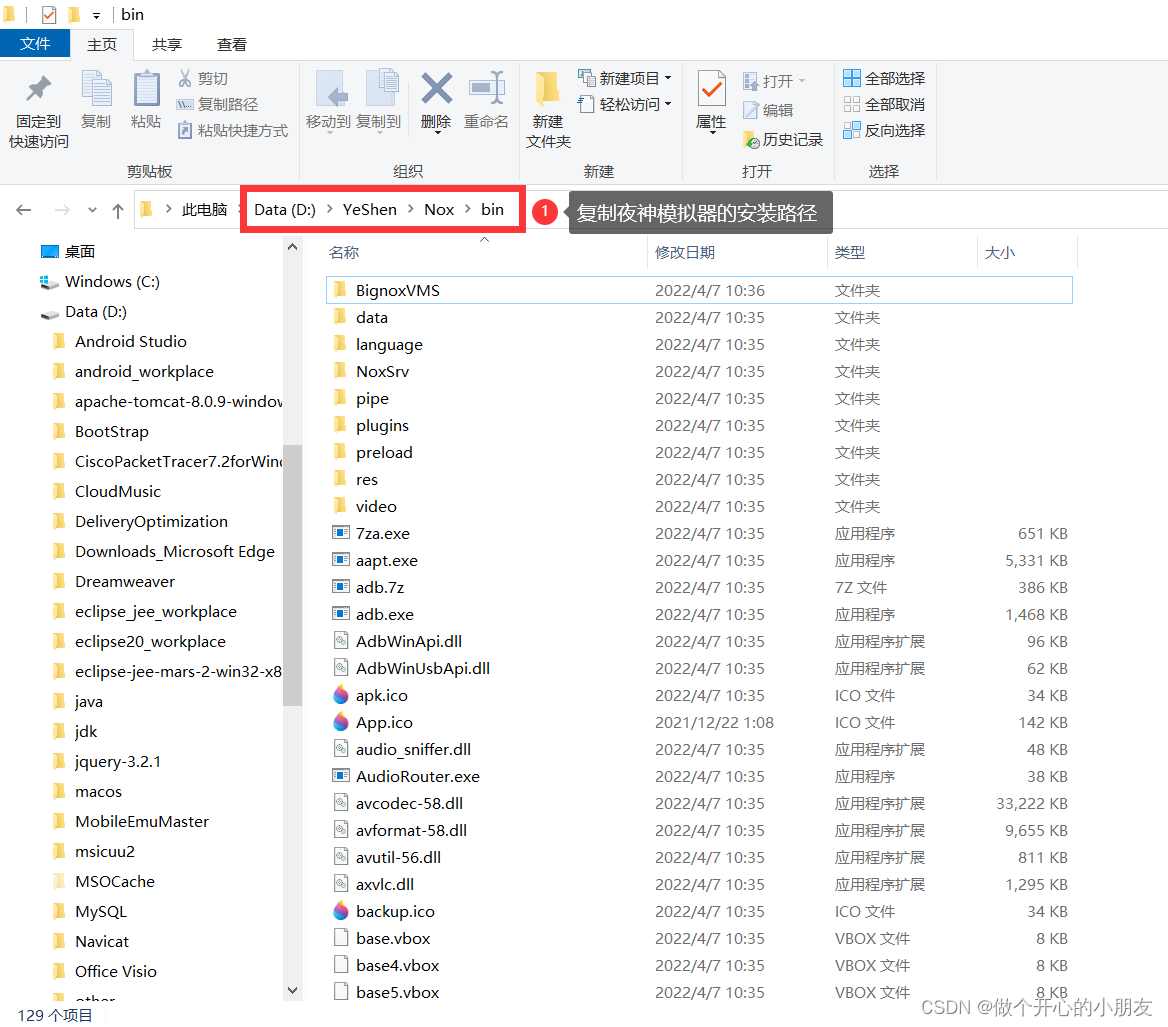This screenshot has height=1027, width=1168.
Task: Select AdbWinApi.dll file
Action: click(x=699, y=641)
